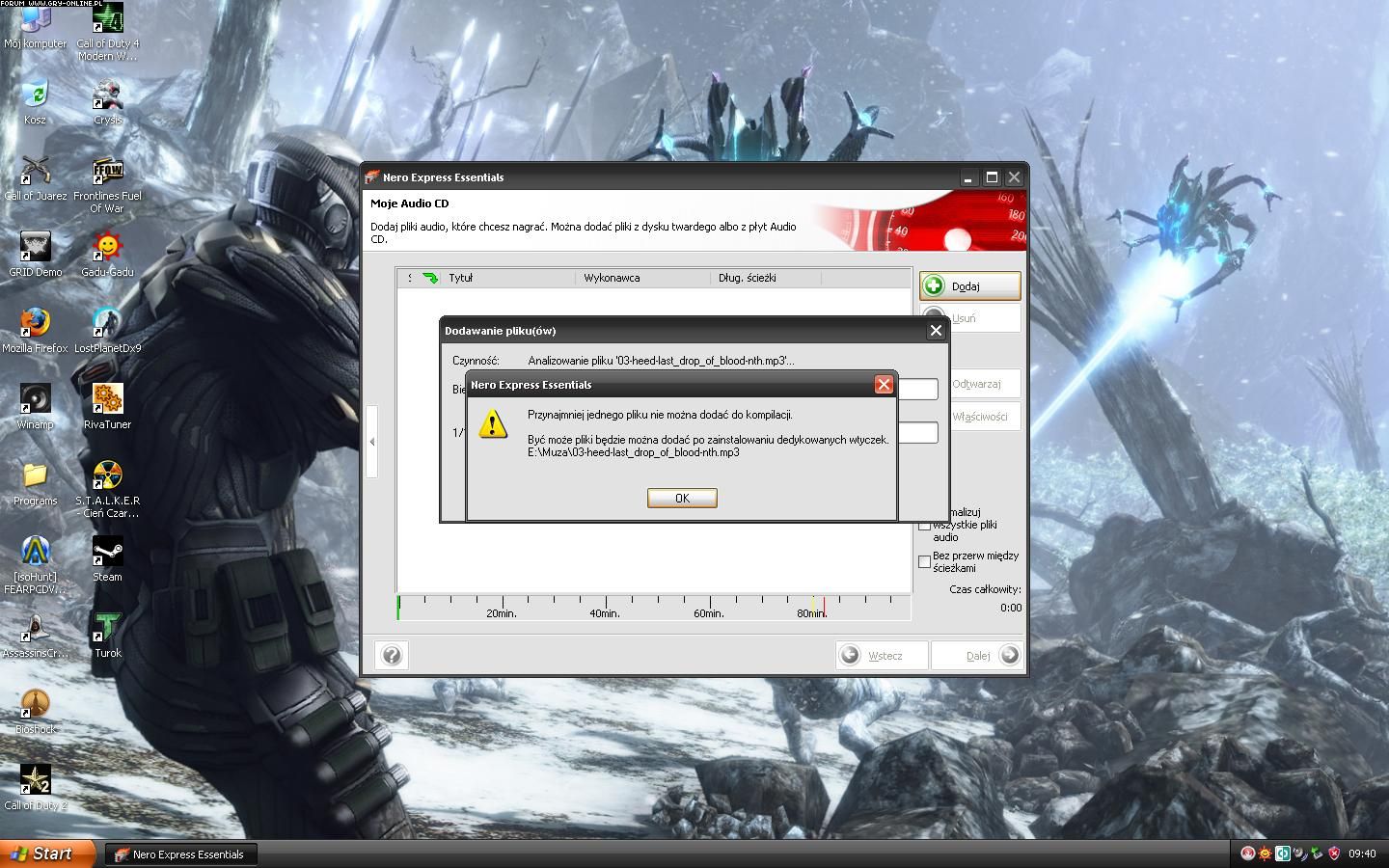Sort by Wykonawca column header
The image size is (1389, 868).
pos(641,278)
